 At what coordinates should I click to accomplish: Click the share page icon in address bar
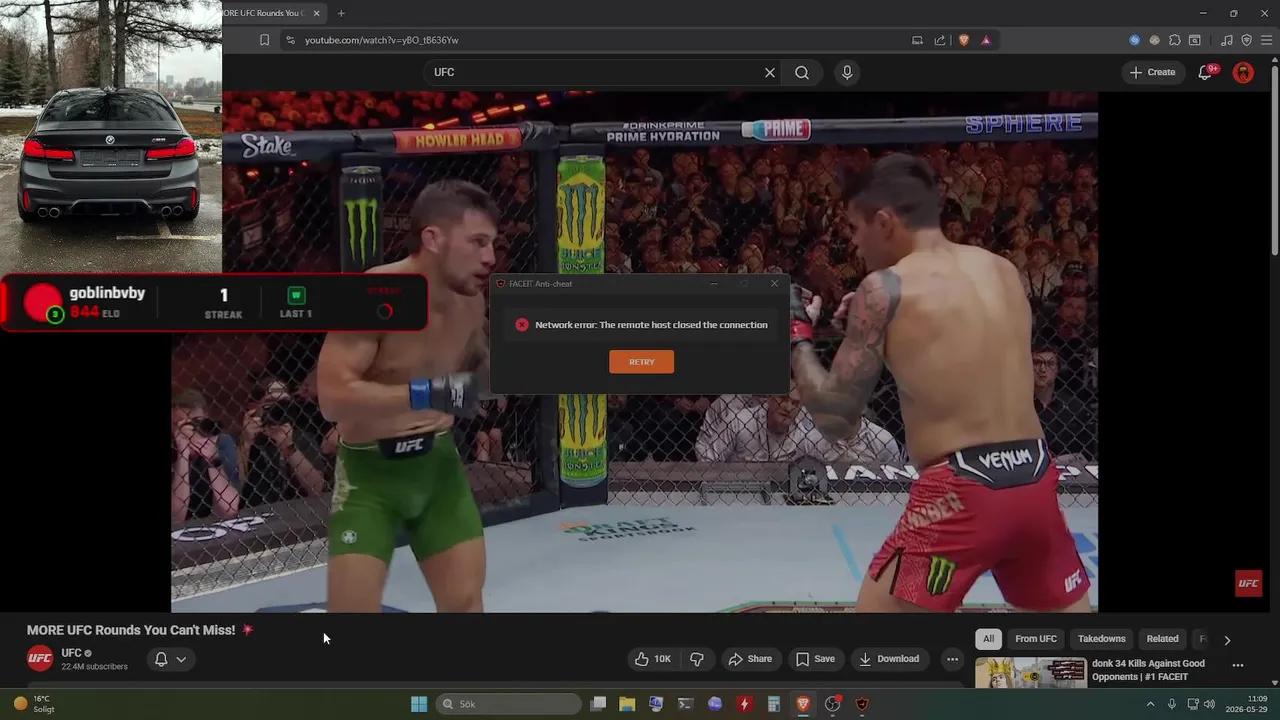tap(940, 40)
